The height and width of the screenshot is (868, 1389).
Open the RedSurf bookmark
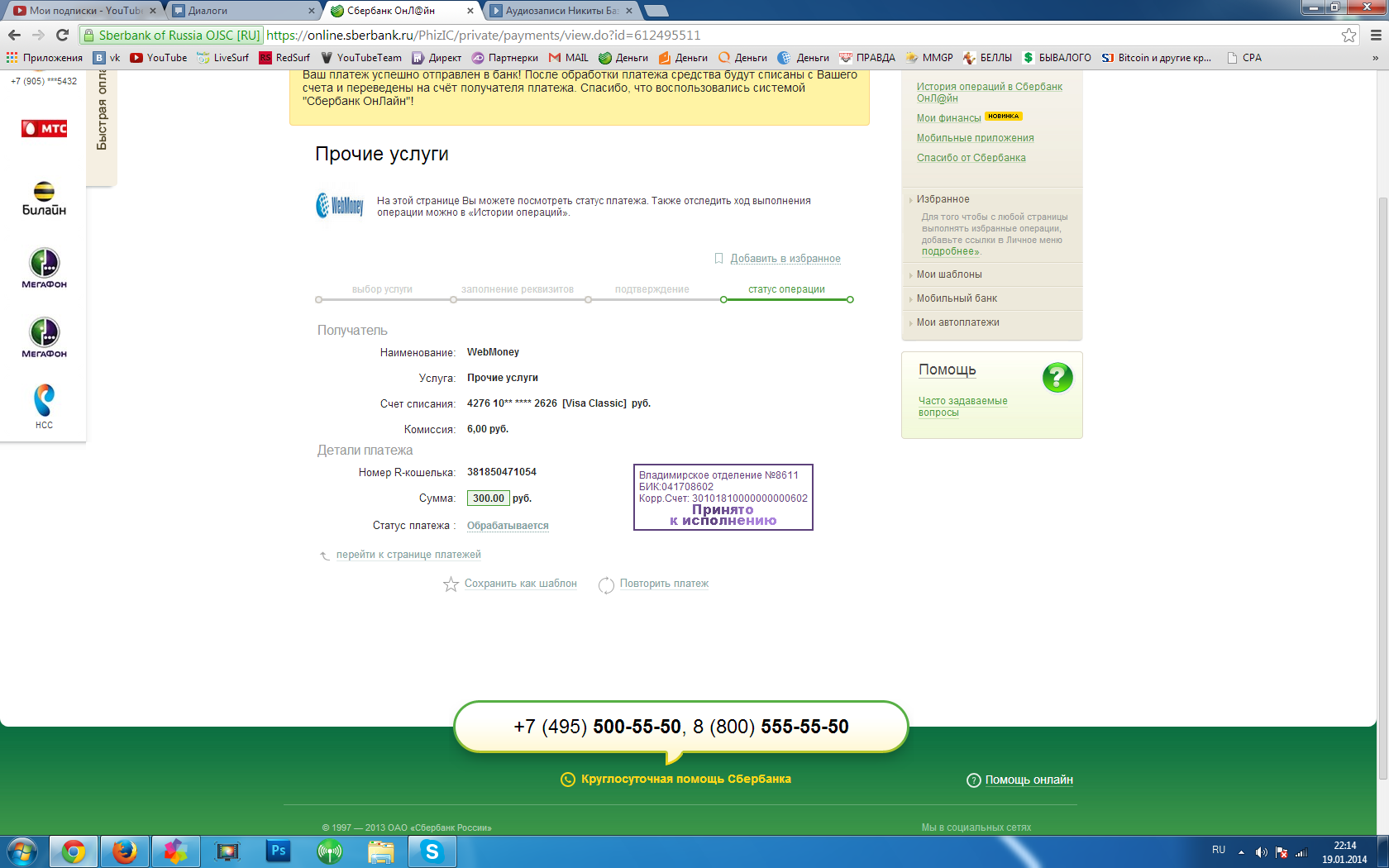click(284, 58)
